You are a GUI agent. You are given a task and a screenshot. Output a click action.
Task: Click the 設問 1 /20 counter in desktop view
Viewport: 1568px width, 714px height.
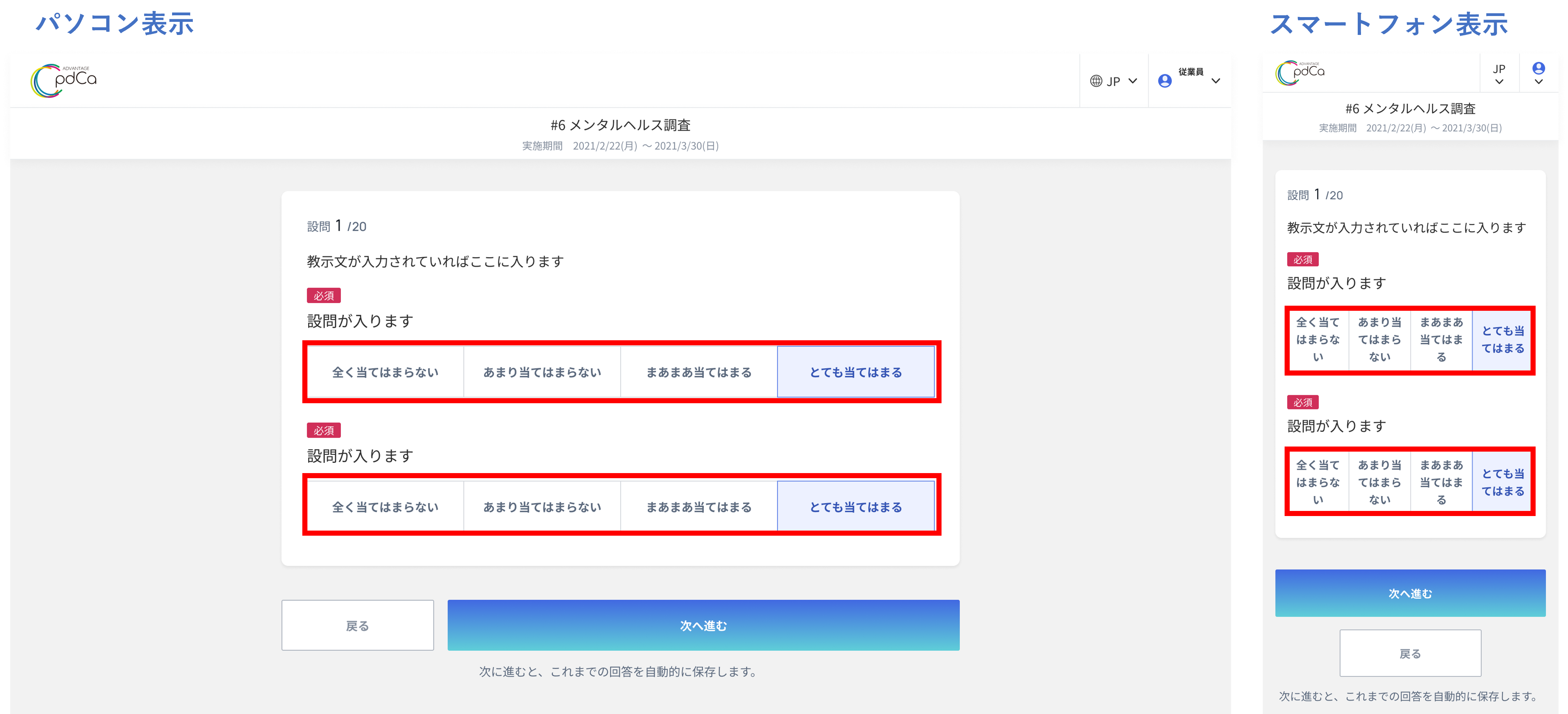coord(337,226)
